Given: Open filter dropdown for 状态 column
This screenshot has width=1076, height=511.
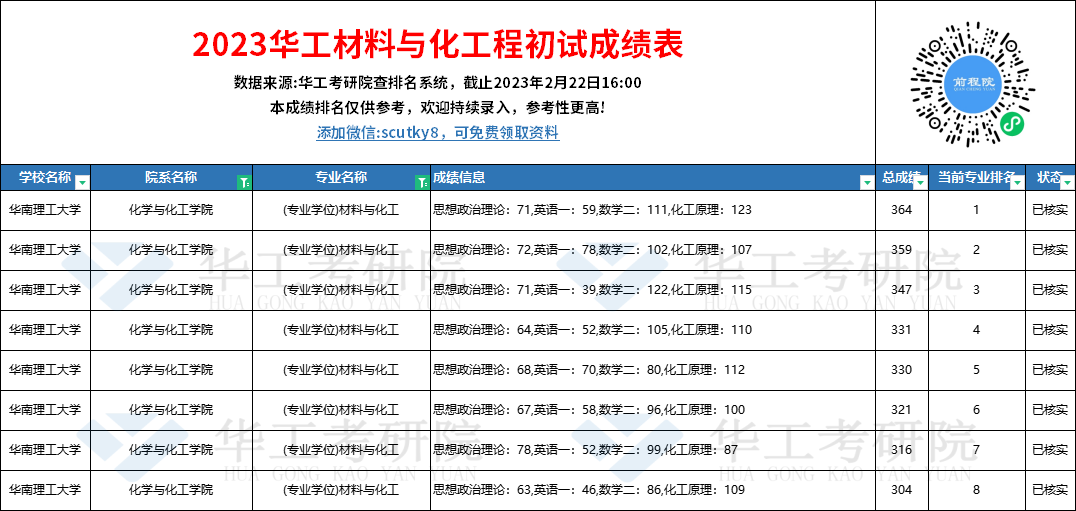Looking at the screenshot, I should (1067, 183).
